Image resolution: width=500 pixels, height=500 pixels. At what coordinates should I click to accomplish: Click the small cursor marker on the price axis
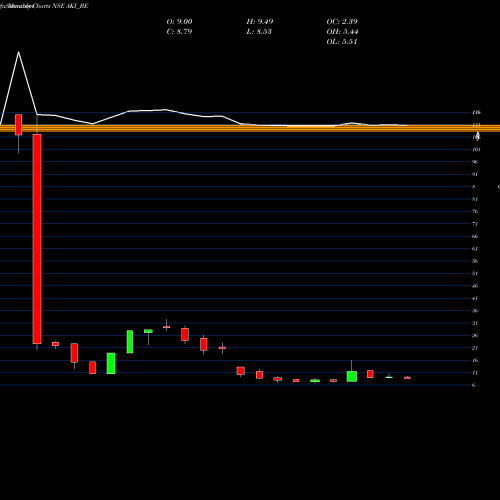(478, 135)
